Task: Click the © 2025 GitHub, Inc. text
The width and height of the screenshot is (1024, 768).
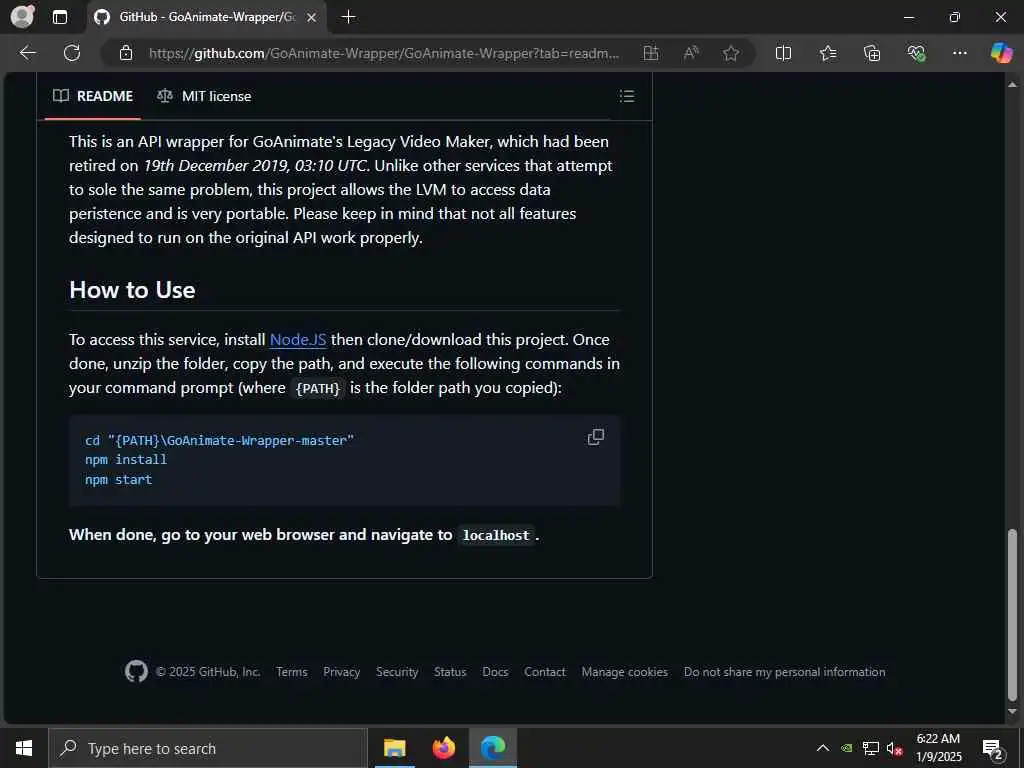Action: click(208, 672)
